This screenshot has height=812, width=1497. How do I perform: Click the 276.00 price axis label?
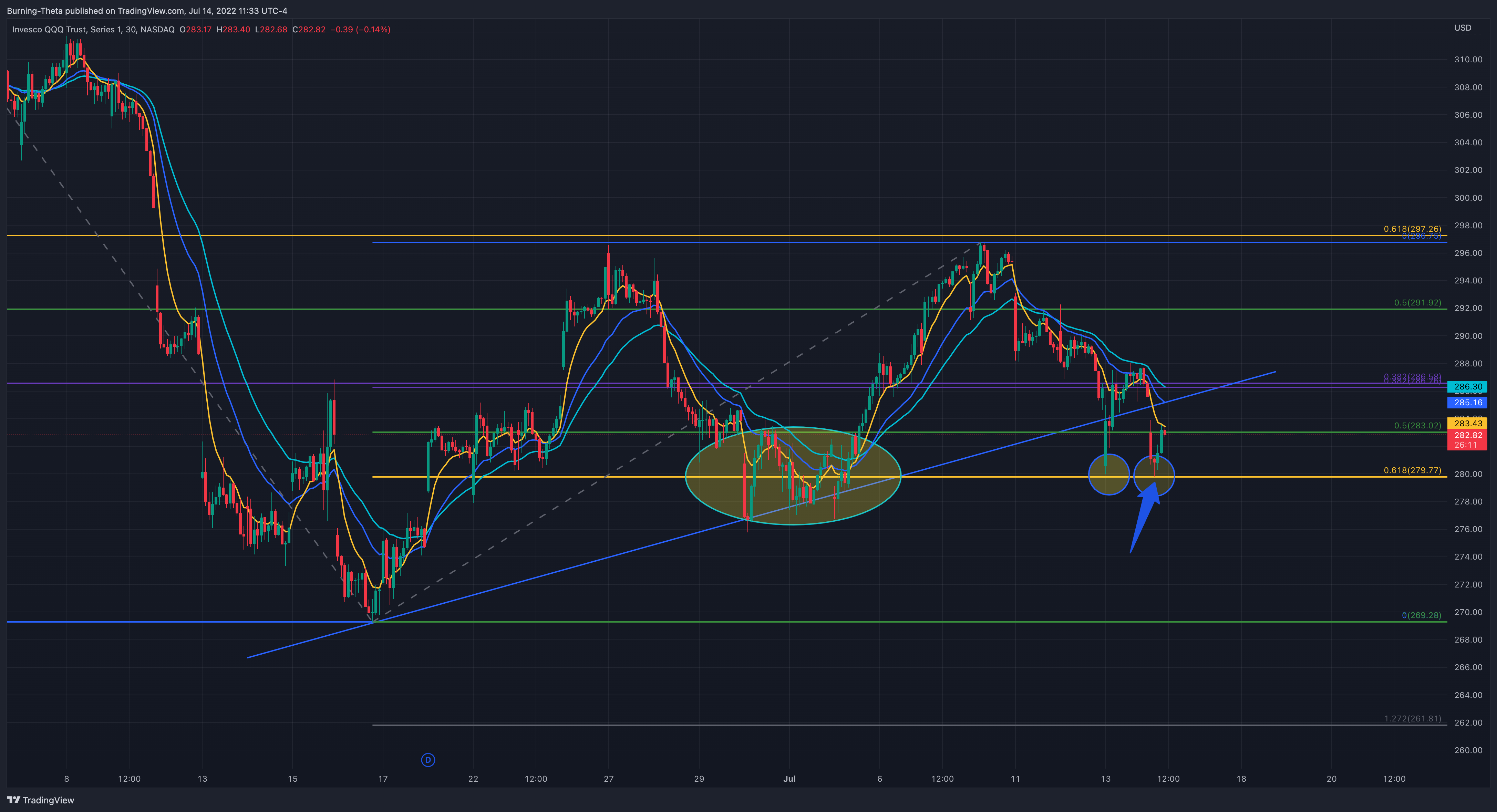tap(1468, 529)
